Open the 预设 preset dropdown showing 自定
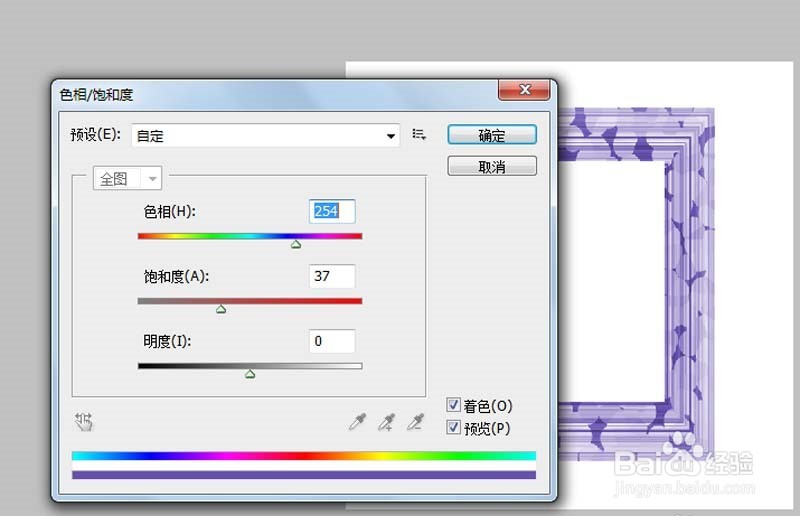 click(265, 136)
